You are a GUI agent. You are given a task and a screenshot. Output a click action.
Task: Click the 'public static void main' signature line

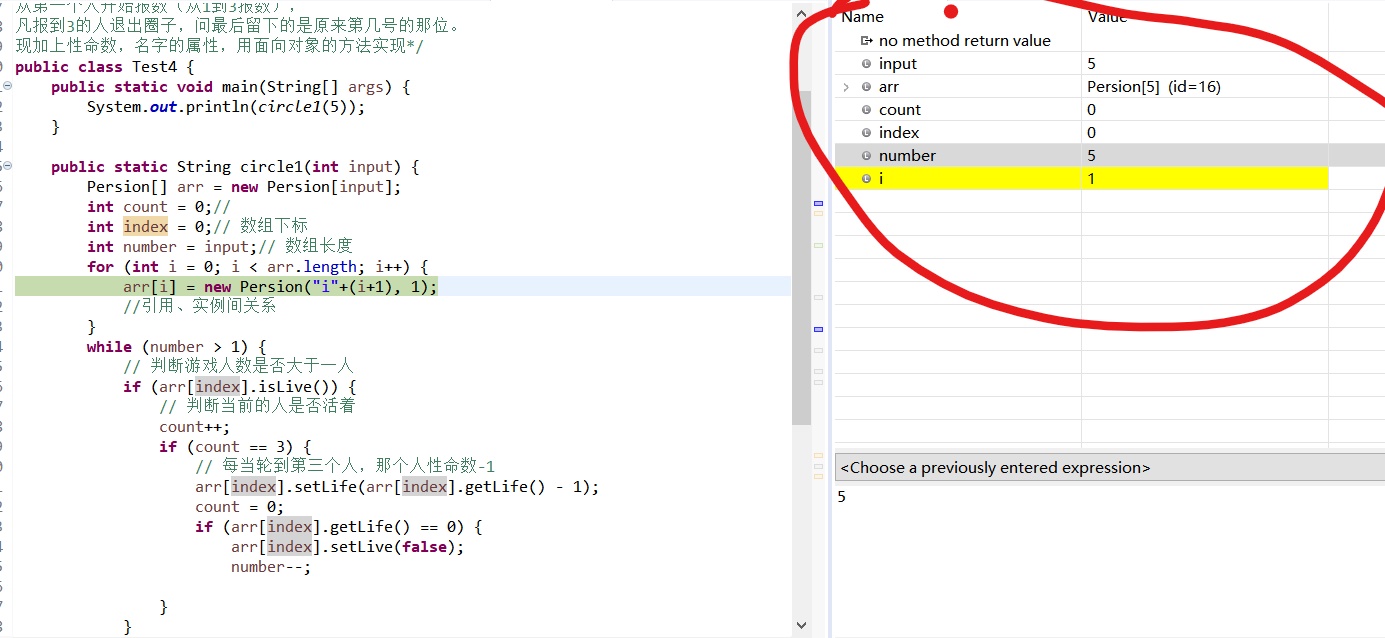tap(231, 87)
